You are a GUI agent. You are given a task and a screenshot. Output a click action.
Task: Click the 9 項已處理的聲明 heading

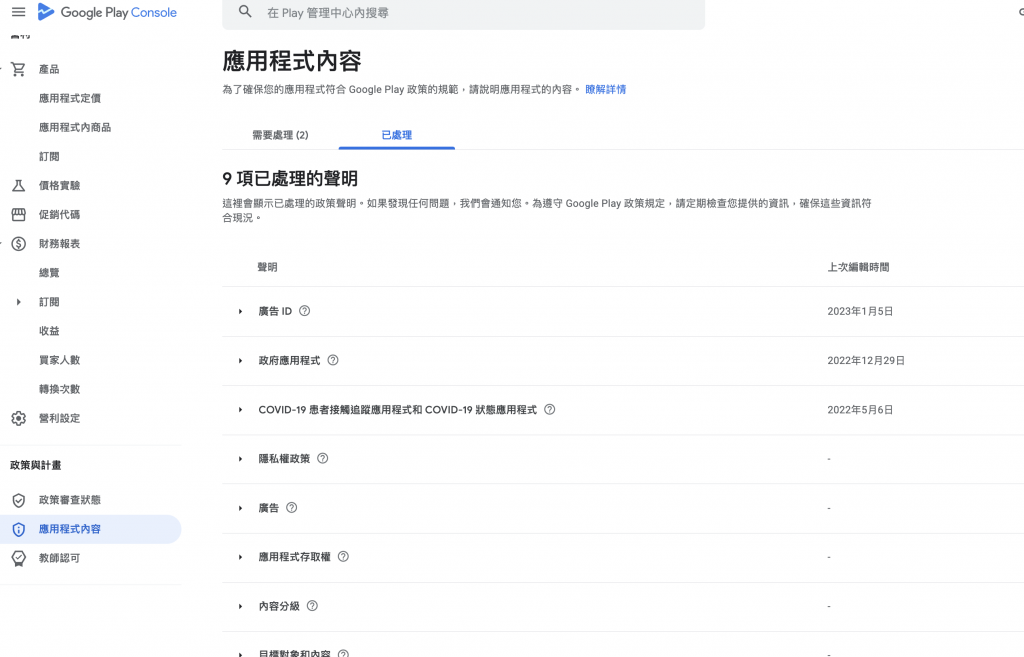[x=290, y=178]
